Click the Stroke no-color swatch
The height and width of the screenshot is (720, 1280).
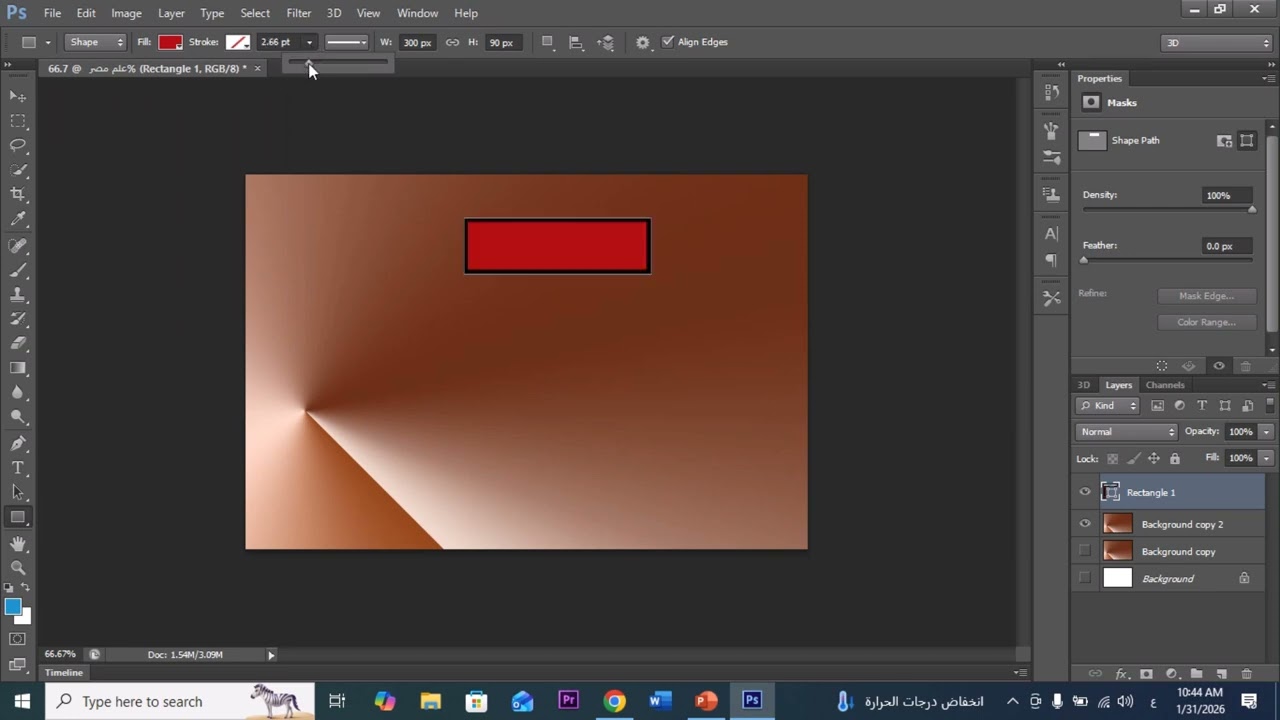pyautogui.click(x=237, y=42)
